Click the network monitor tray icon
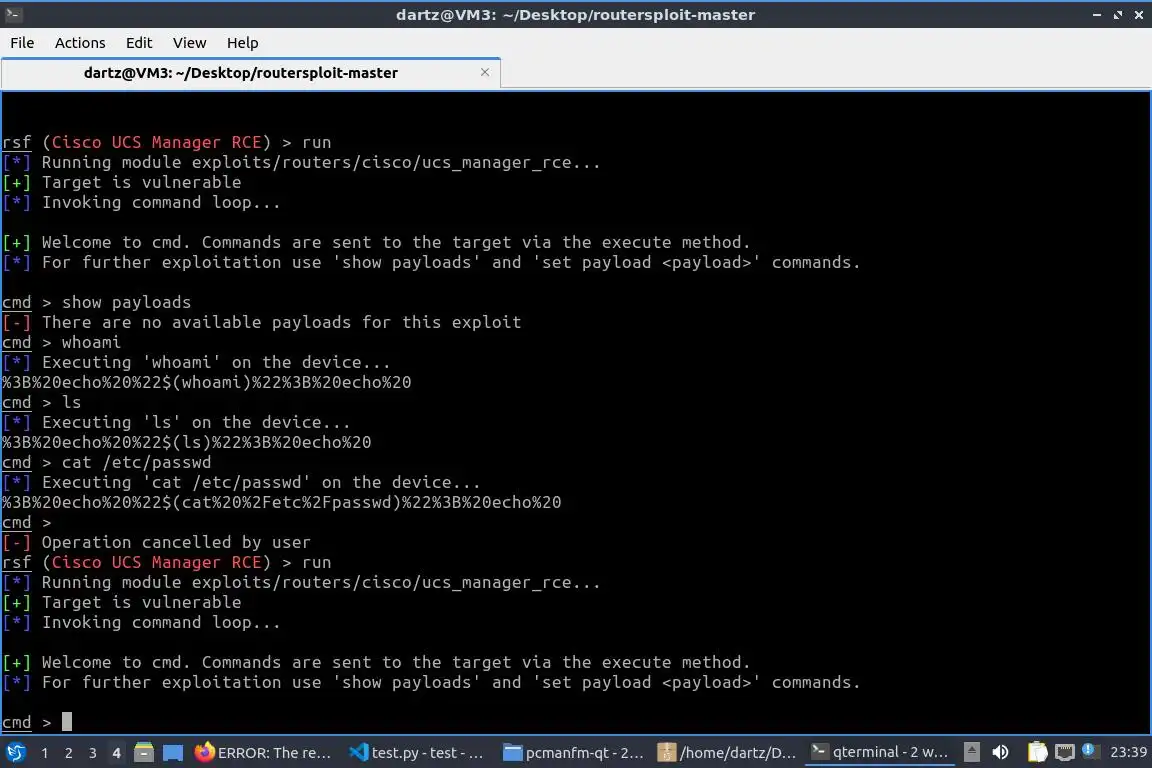 [1065, 753]
